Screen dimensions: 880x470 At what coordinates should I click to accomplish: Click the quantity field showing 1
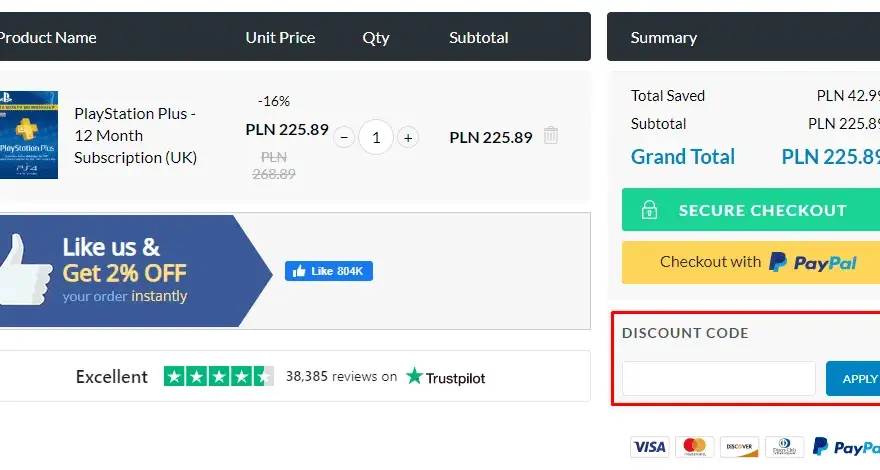(376, 137)
